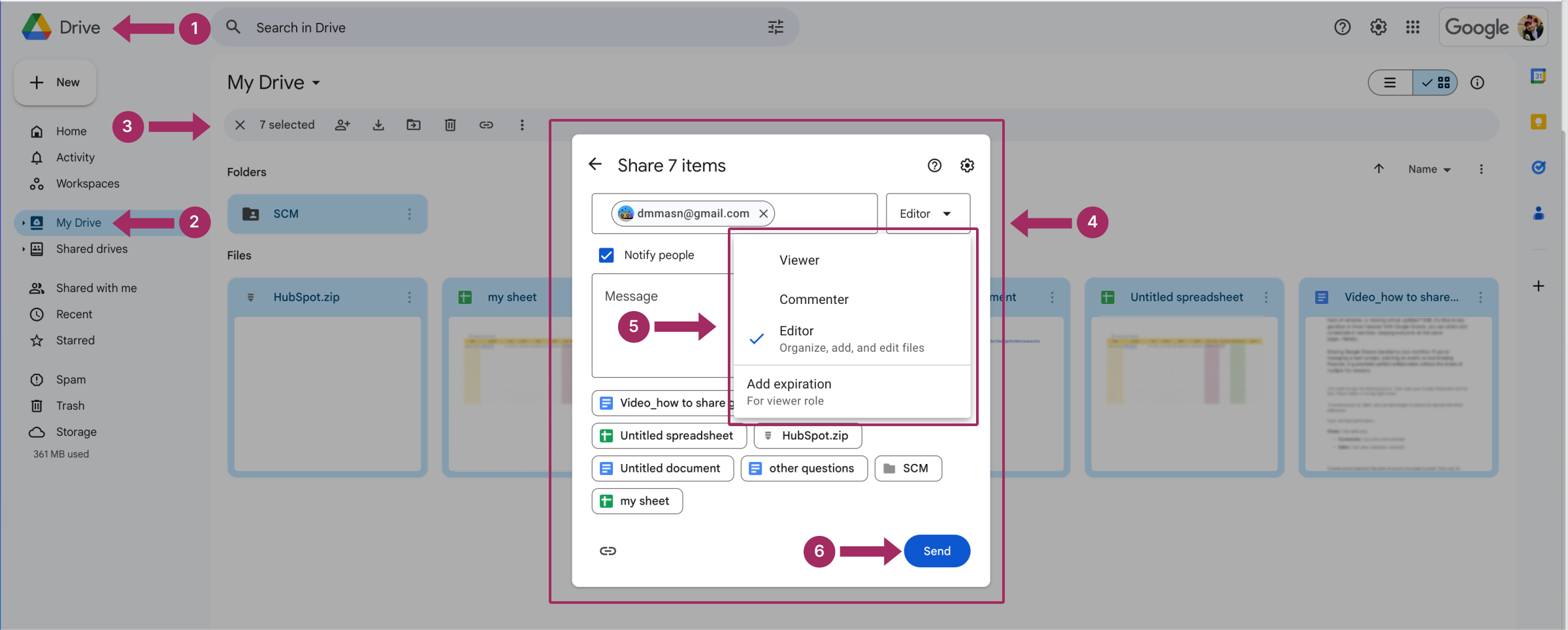
Task: Open more sort options menu
Action: click(1481, 169)
